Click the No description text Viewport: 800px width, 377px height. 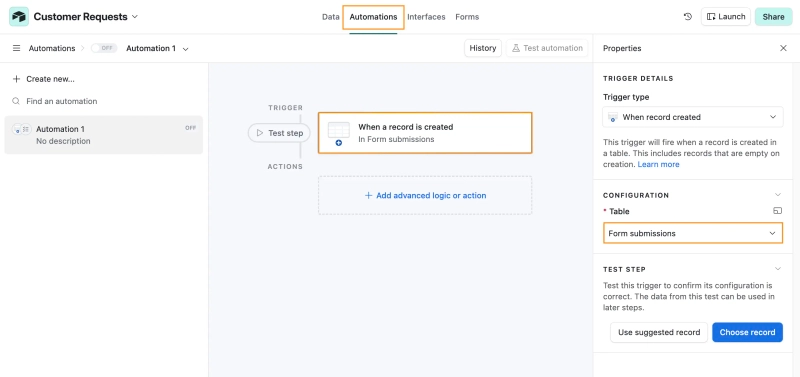[63, 141]
